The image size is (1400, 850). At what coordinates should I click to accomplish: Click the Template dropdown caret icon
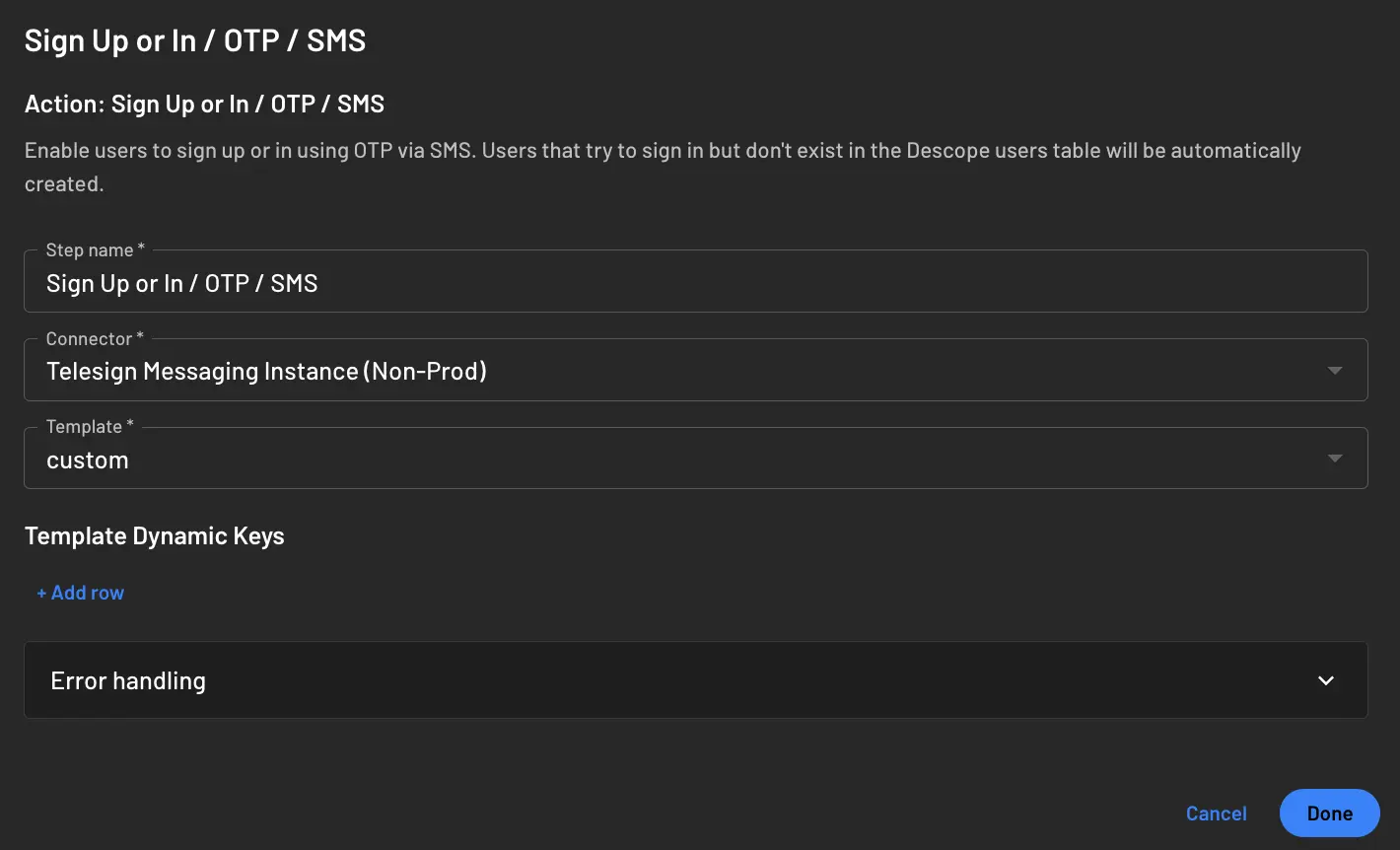[x=1335, y=458]
